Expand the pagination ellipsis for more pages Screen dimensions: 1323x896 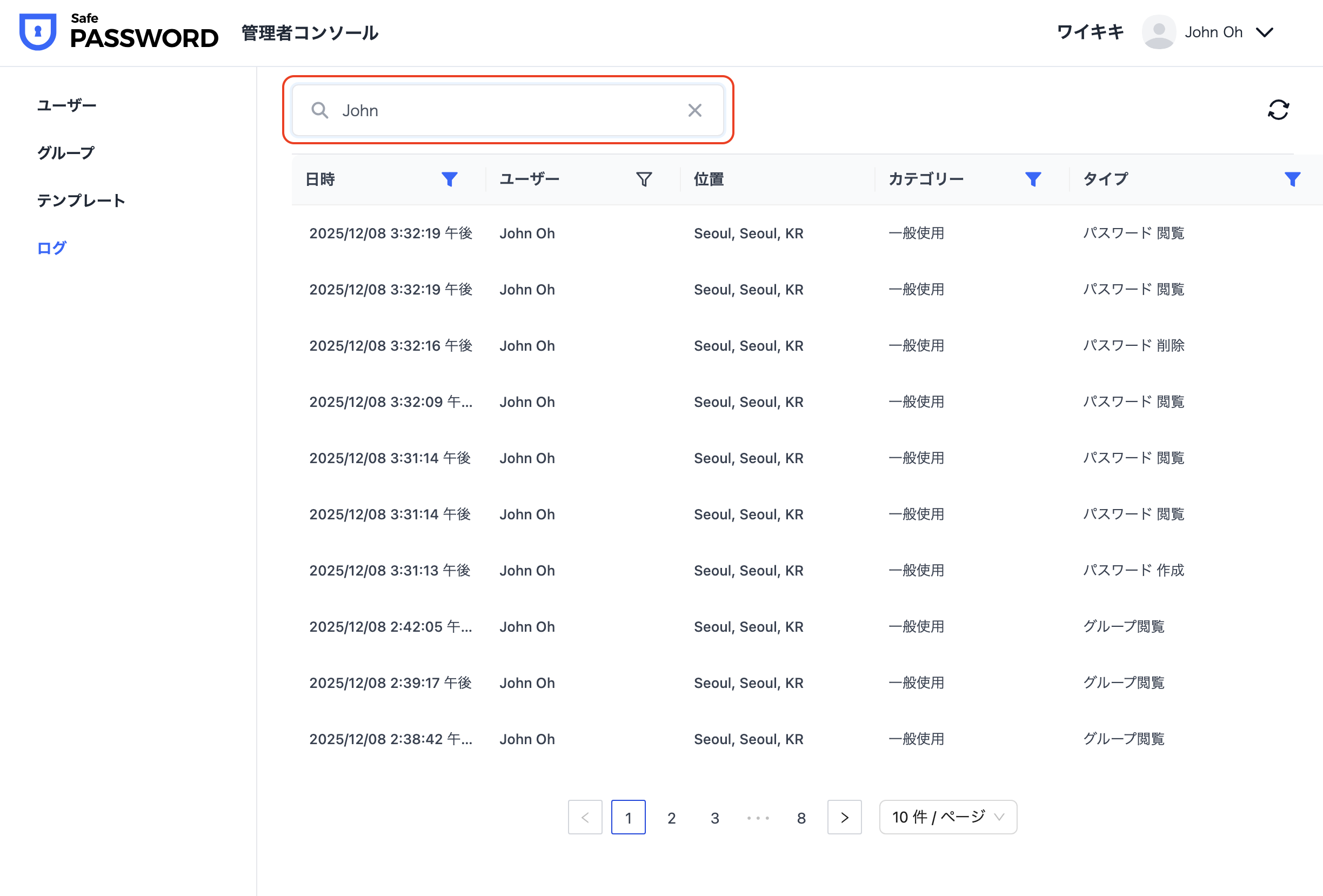(758, 818)
